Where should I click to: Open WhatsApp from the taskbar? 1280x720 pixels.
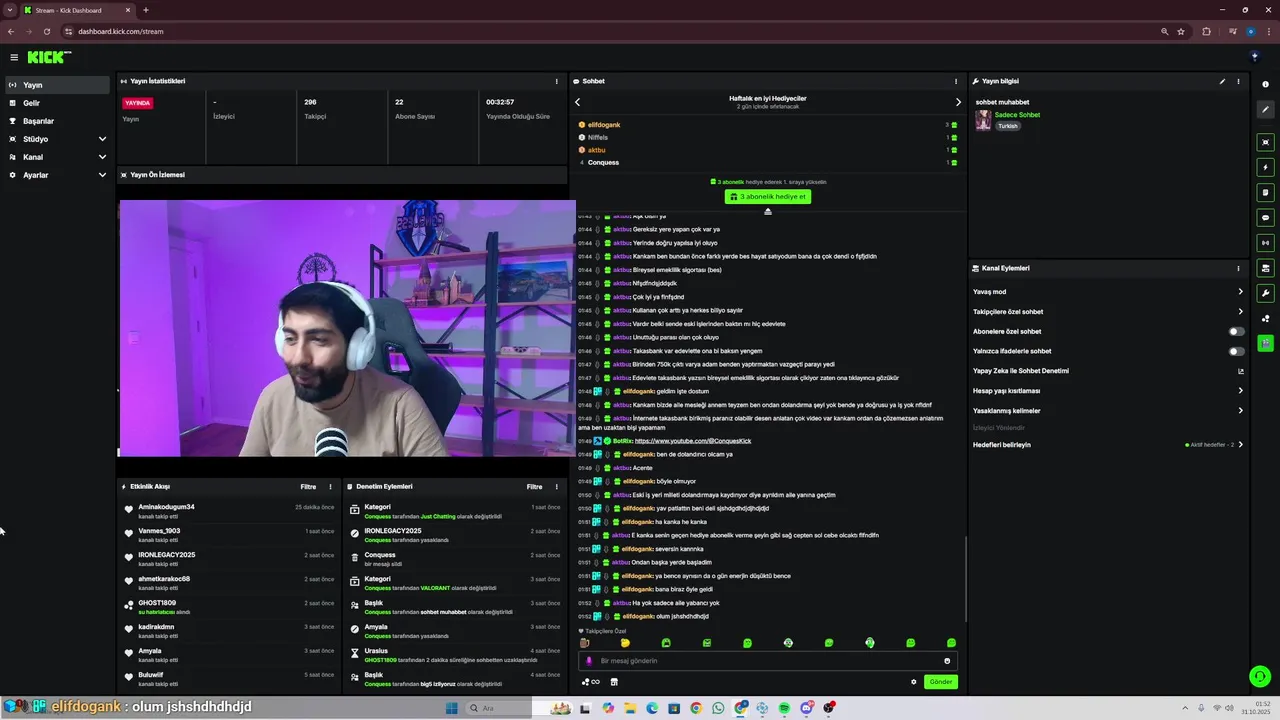coord(718,708)
